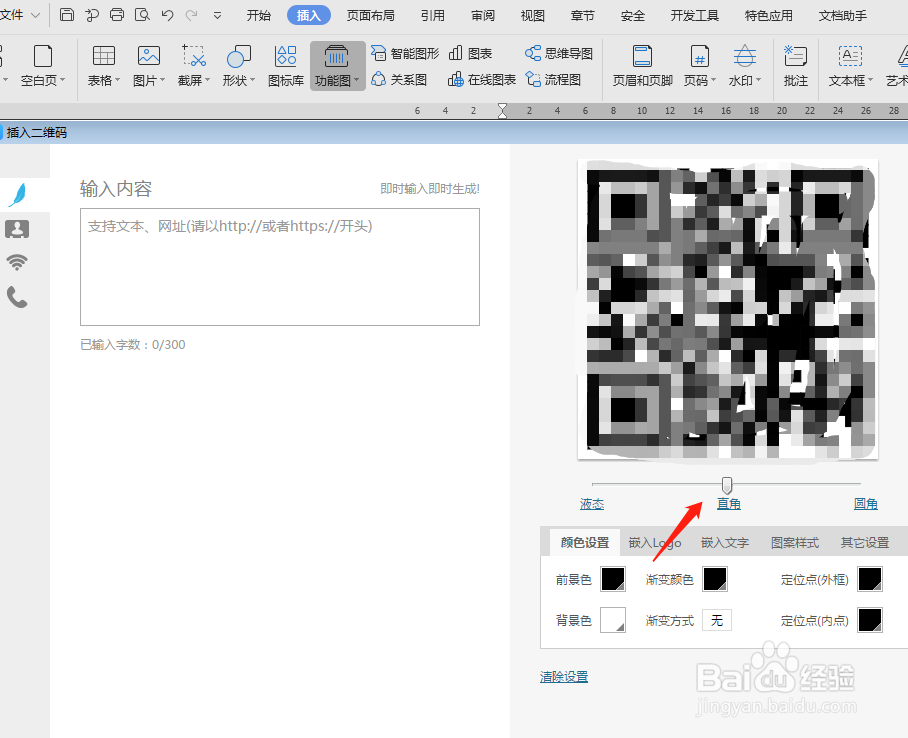The width and height of the screenshot is (908, 738).
Task: Open the 文档助手 tab
Action: click(843, 16)
